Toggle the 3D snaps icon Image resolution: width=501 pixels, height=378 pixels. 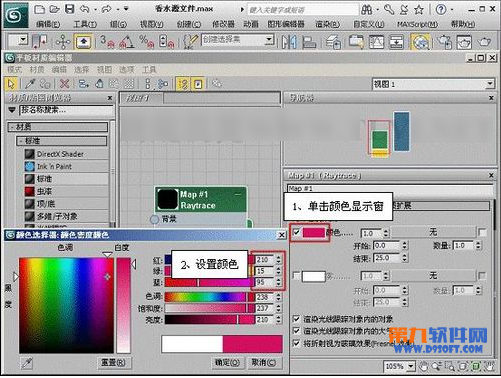[x=107, y=41]
